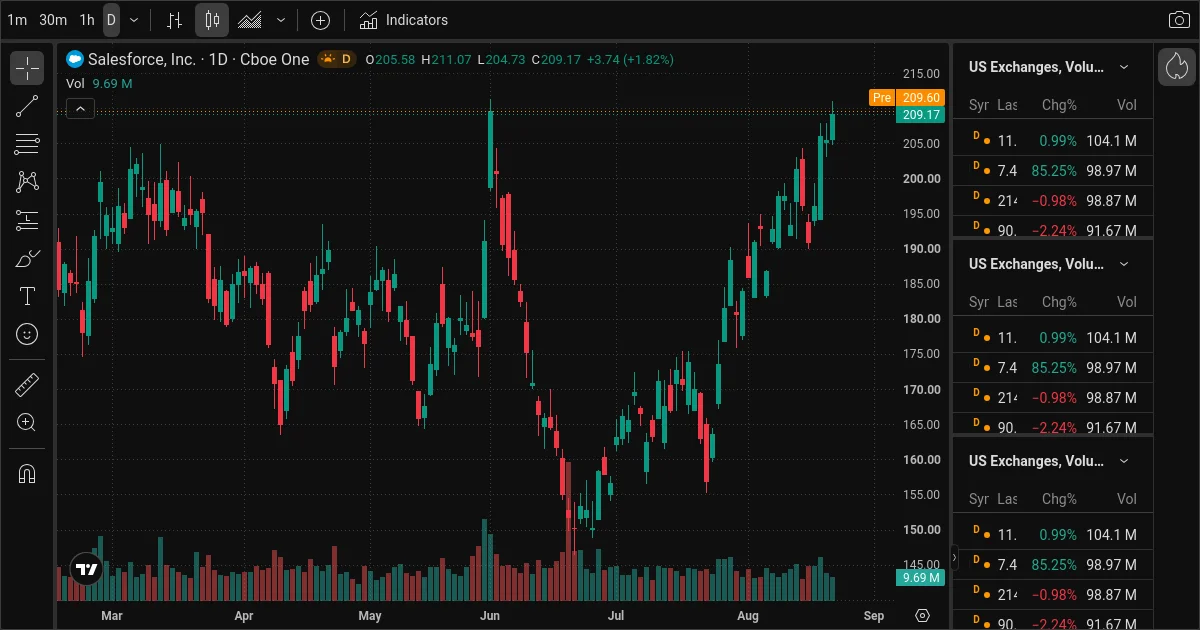This screenshot has height=630, width=1200.
Task: Open chart settings gear near time axis
Action: pyautogui.click(x=922, y=615)
